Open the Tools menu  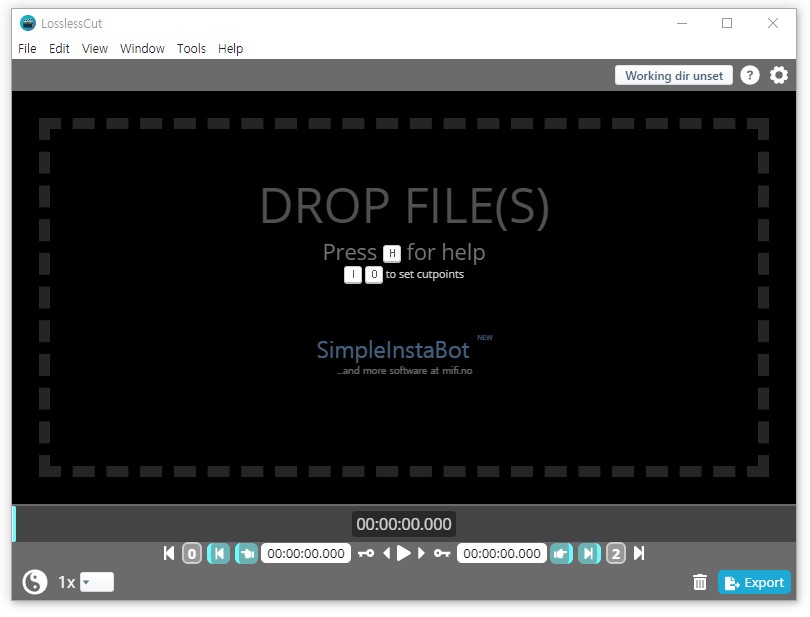point(191,49)
